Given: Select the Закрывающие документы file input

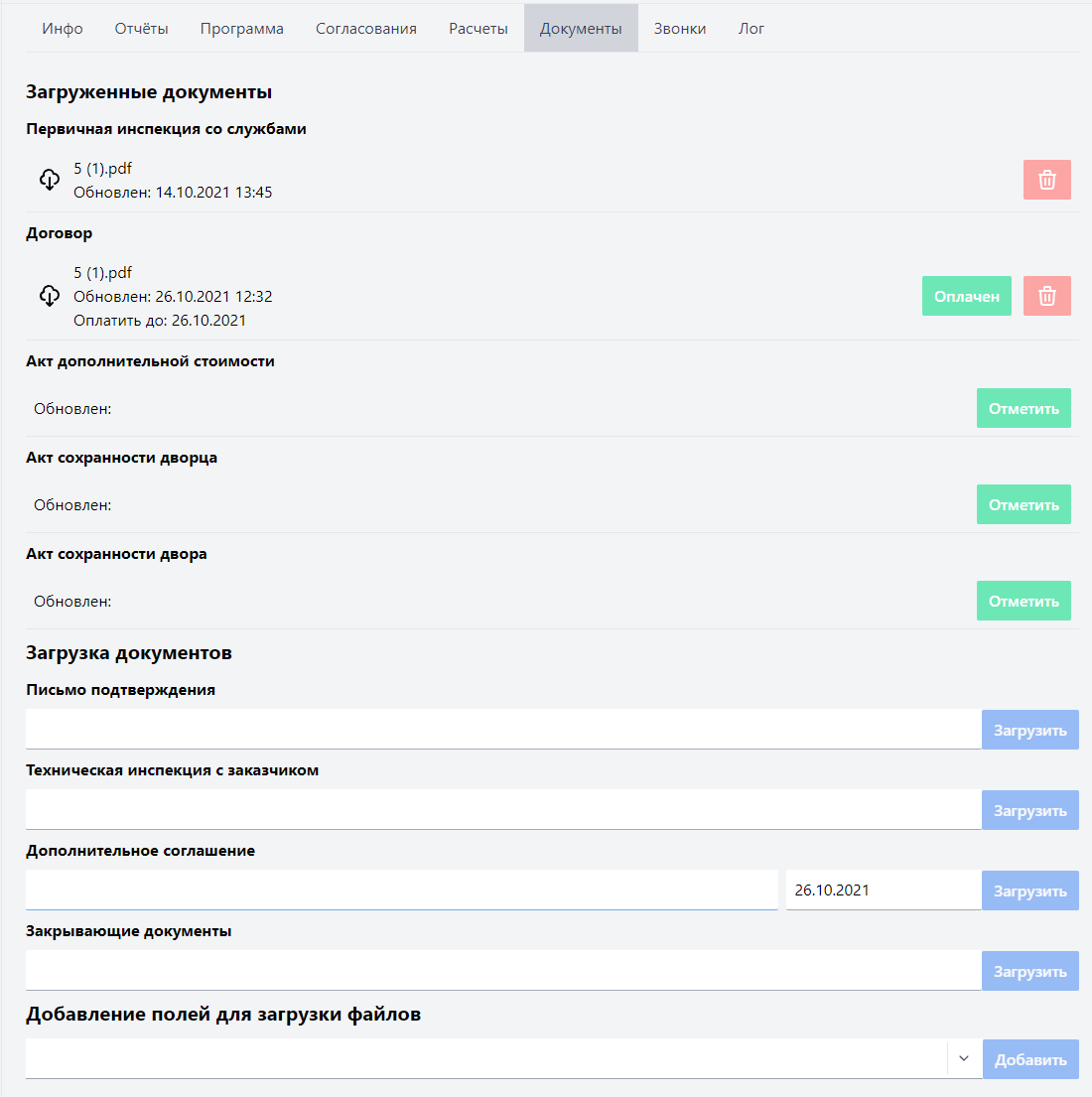Looking at the screenshot, I should click(x=502, y=971).
